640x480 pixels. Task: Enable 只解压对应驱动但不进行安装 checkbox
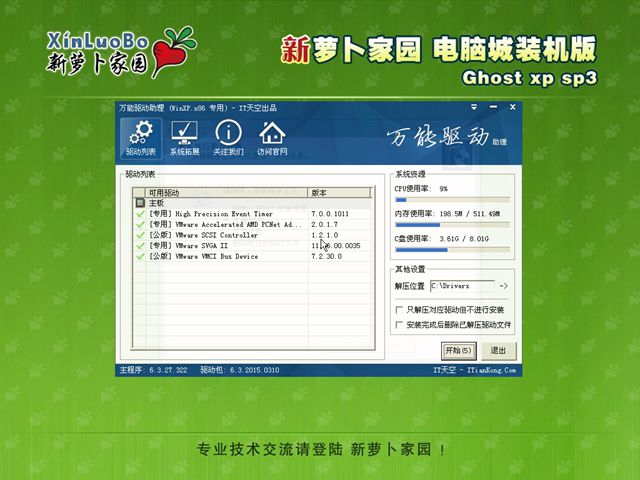pyautogui.click(x=399, y=310)
